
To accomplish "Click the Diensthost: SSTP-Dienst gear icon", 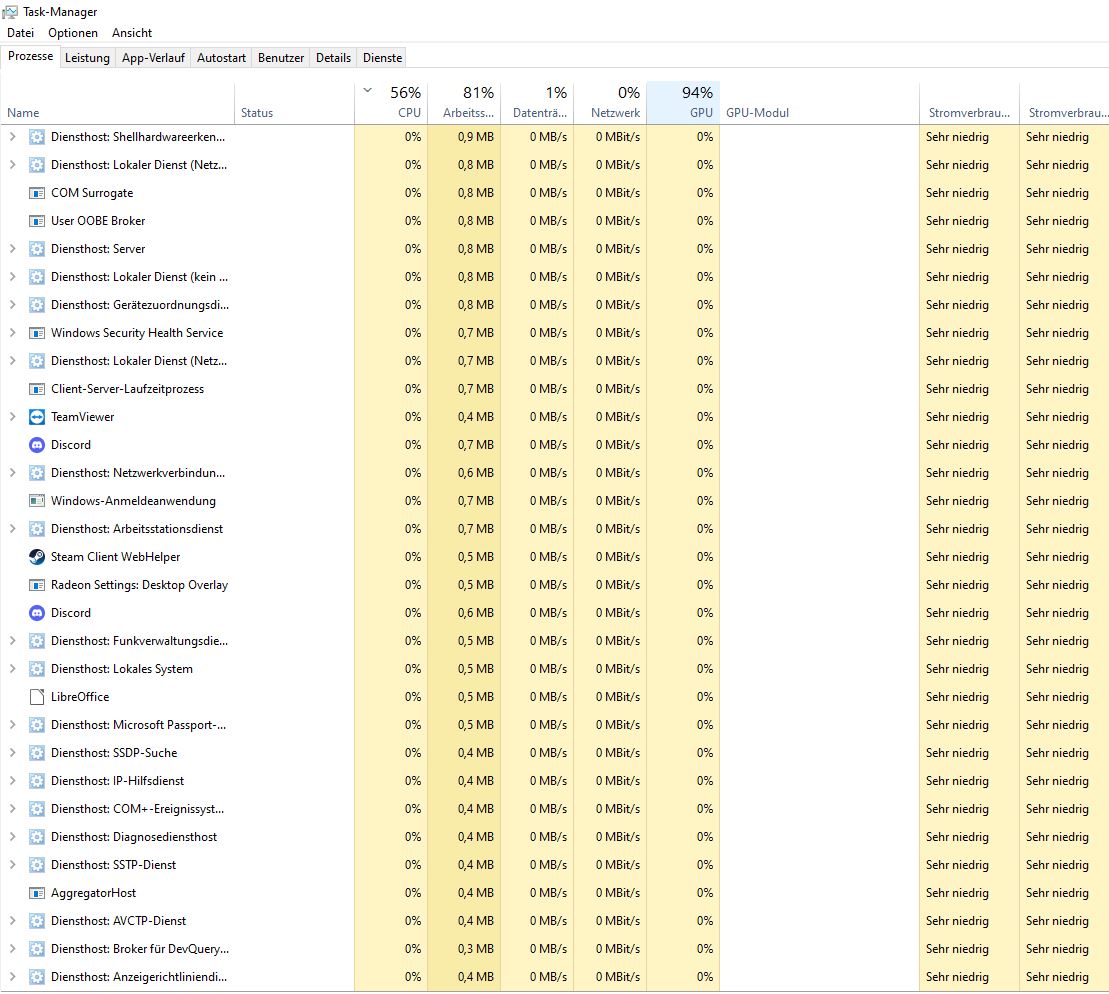I will (37, 865).
